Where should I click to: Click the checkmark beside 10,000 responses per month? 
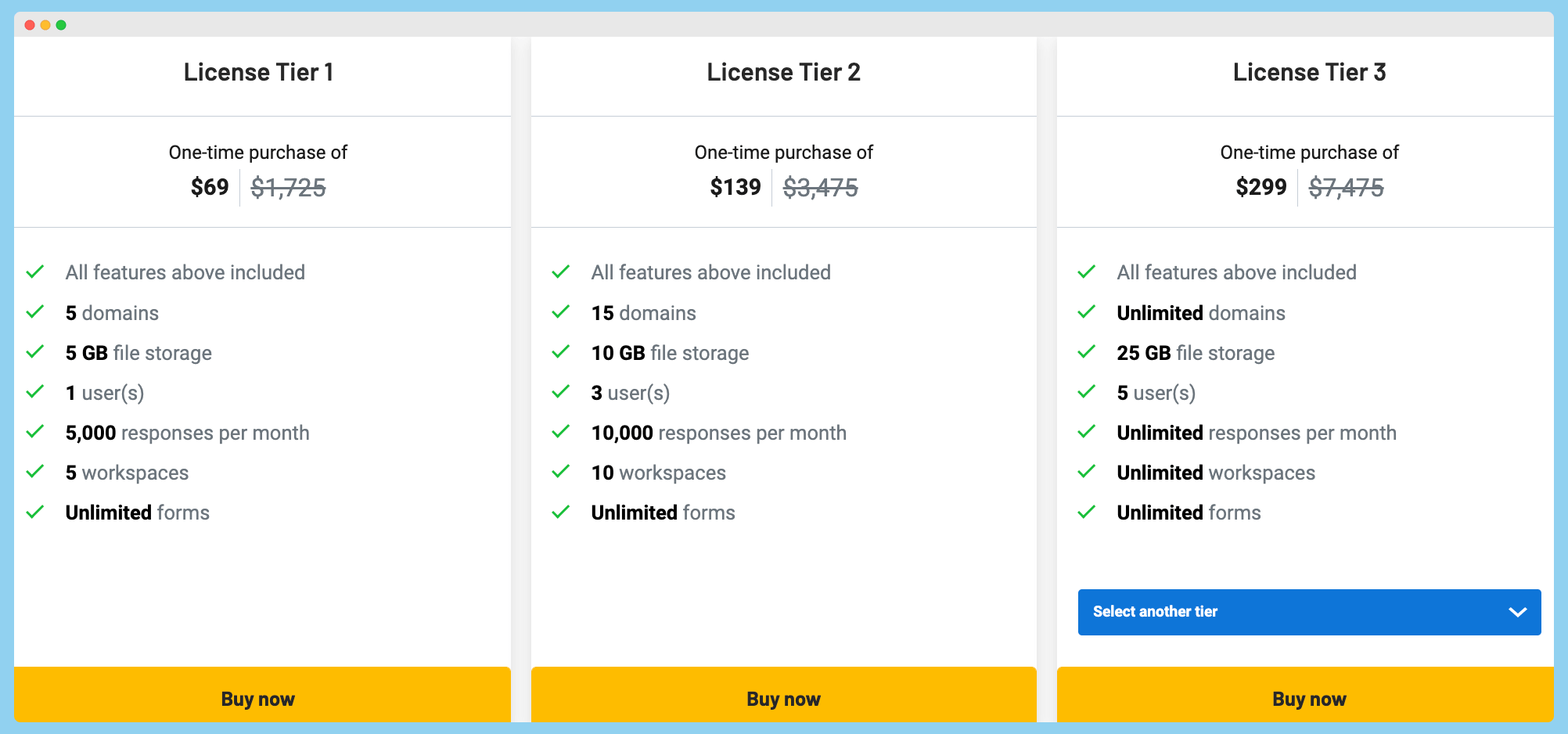click(x=561, y=432)
